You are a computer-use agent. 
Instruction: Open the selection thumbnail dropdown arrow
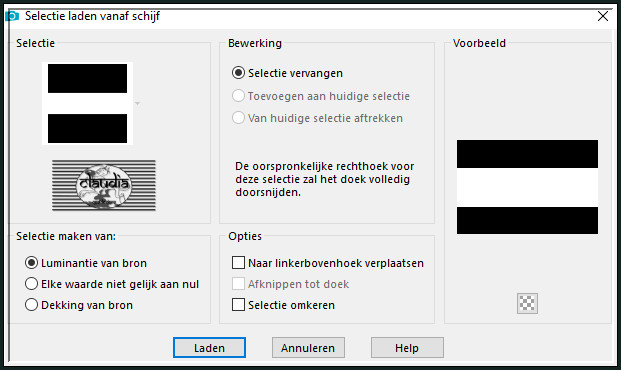click(137, 103)
